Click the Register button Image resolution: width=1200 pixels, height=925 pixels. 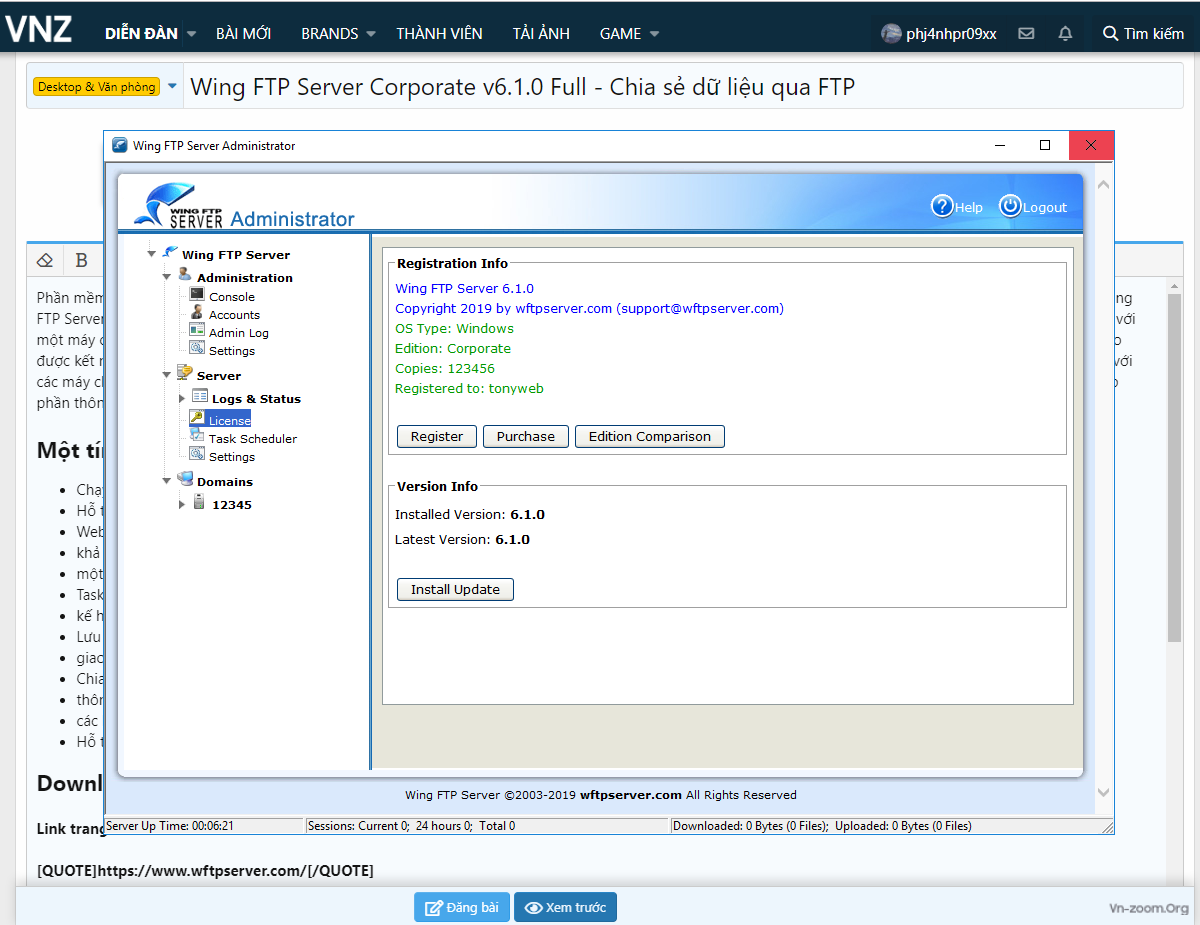pyautogui.click(x=437, y=436)
